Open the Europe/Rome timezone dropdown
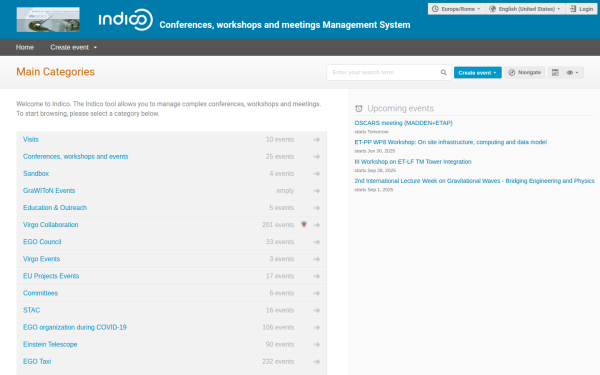 (456, 9)
